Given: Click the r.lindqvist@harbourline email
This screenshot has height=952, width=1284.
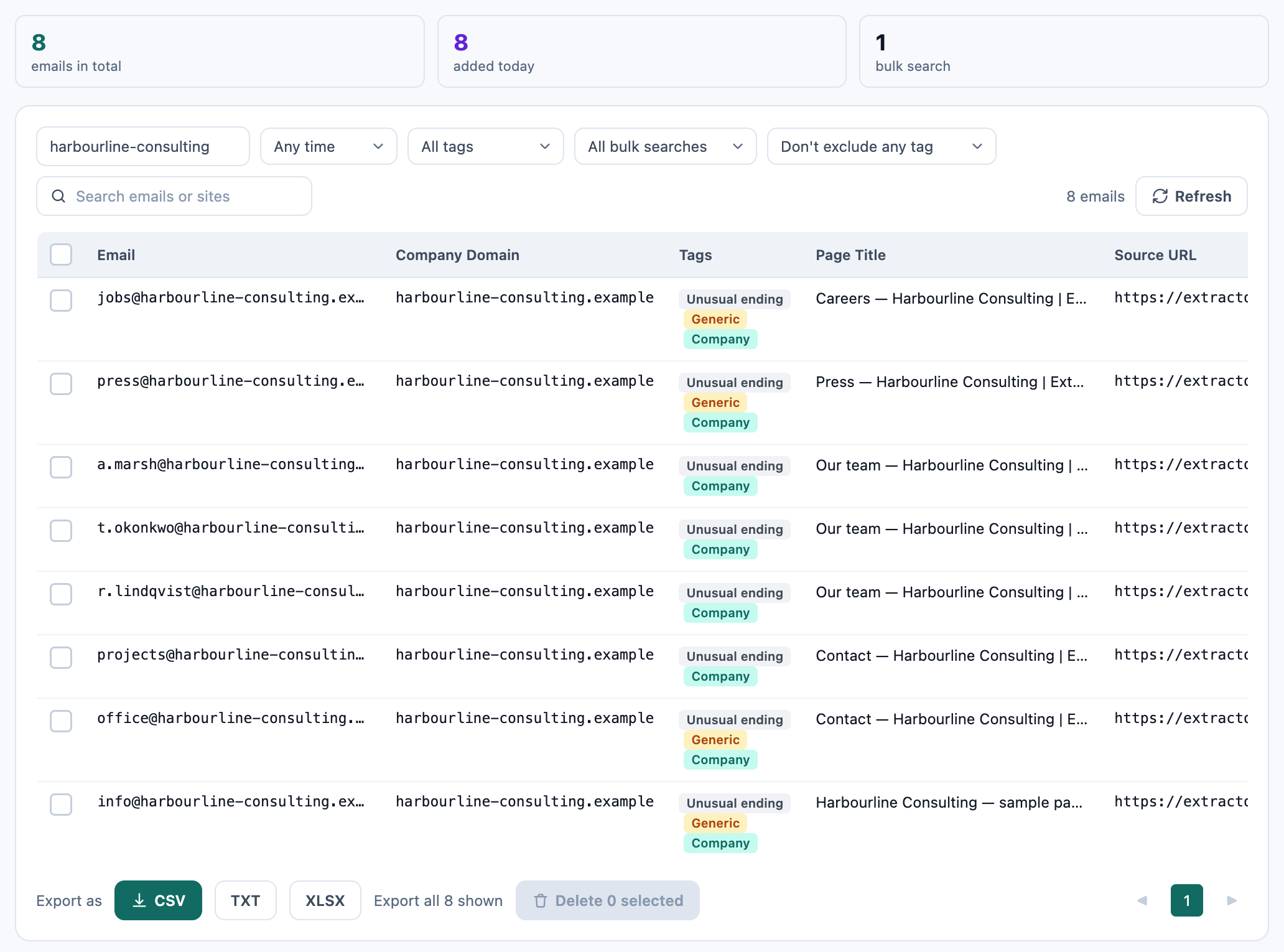Looking at the screenshot, I should [x=231, y=592].
